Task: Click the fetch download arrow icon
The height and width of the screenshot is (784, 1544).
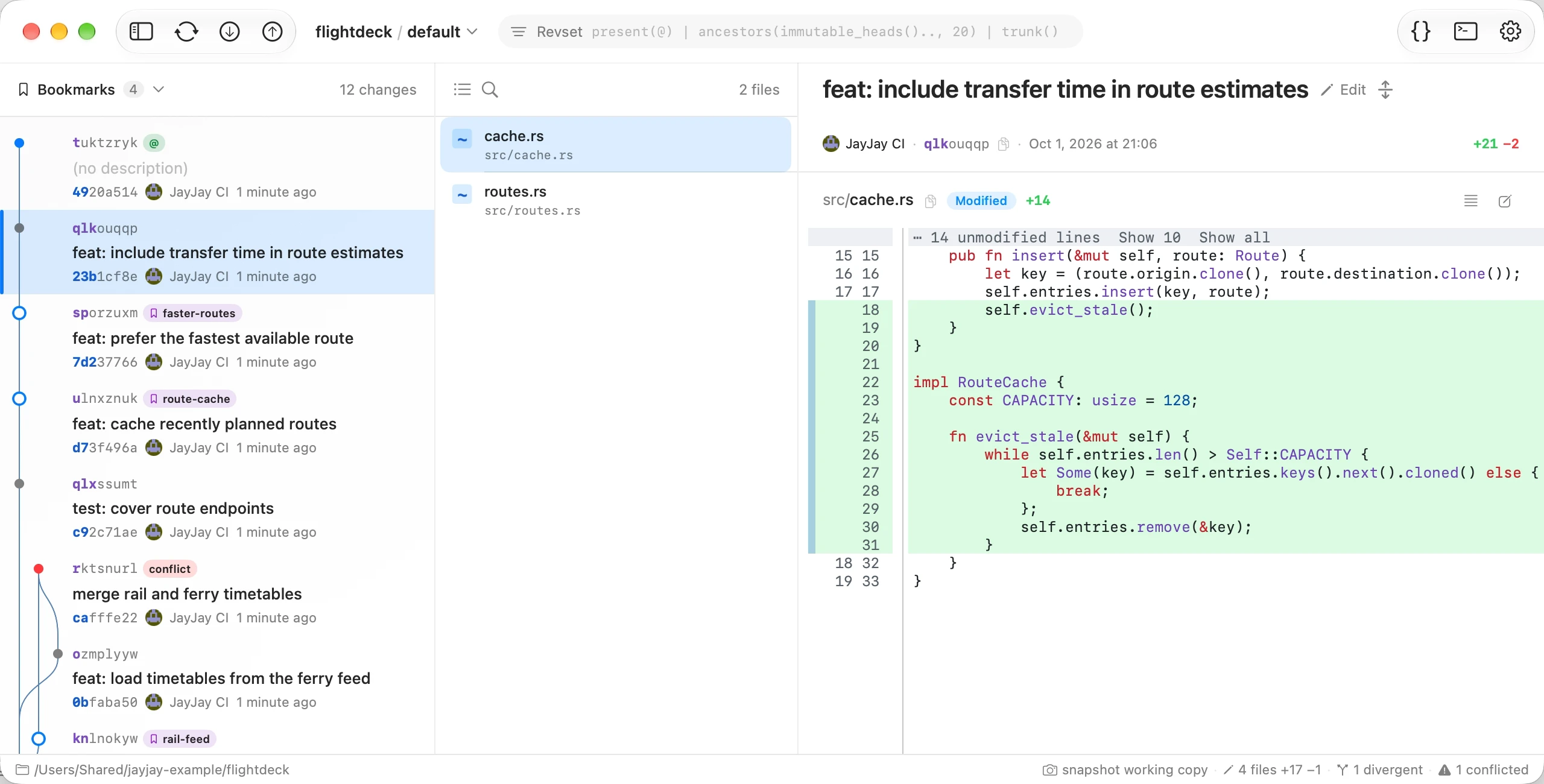Action: (230, 31)
